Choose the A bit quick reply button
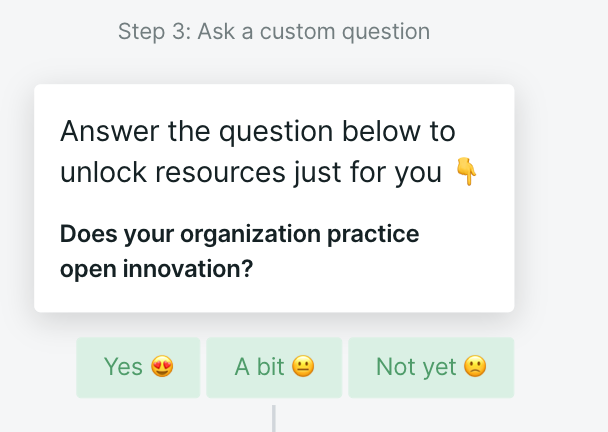Screen dimensions: 608x432 (x=274, y=368)
